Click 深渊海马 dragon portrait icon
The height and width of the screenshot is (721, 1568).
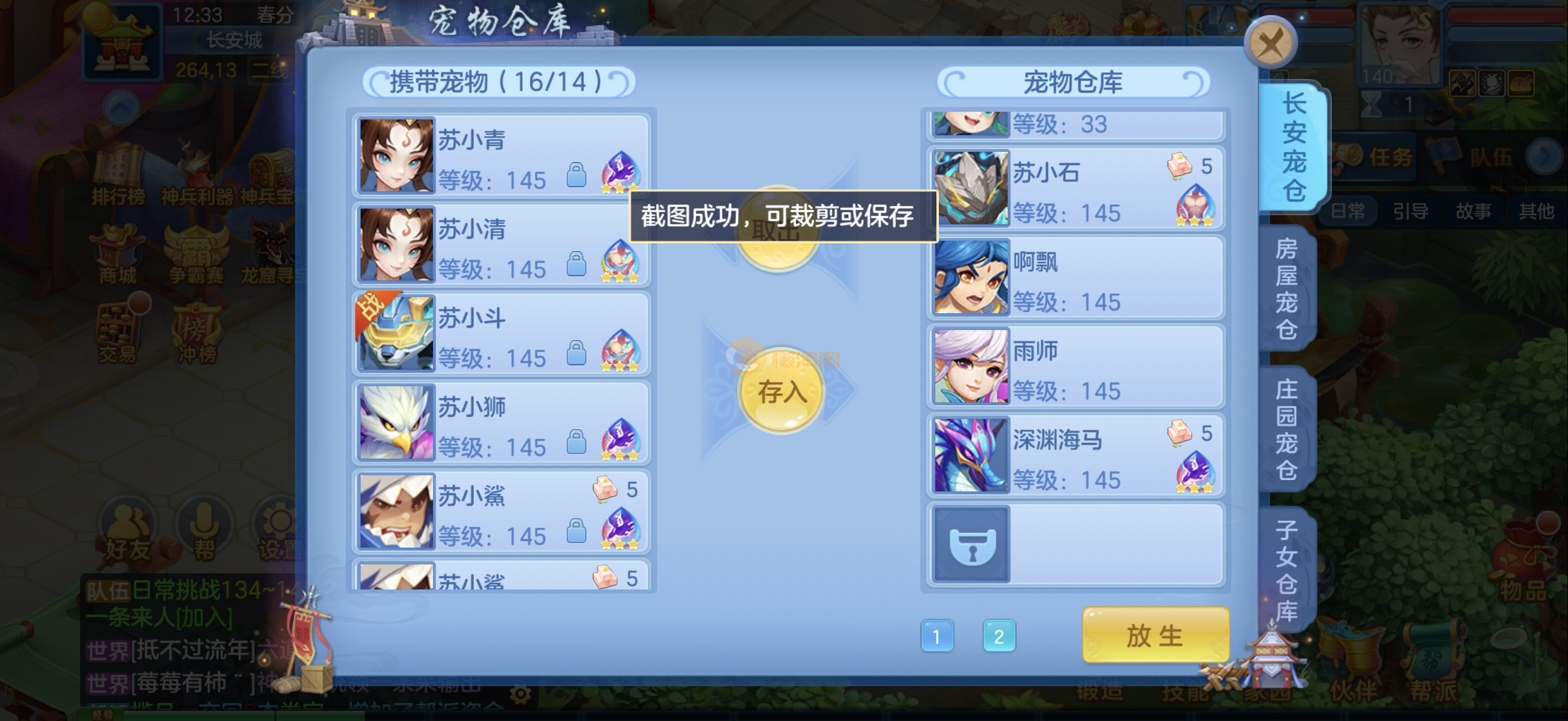click(971, 455)
